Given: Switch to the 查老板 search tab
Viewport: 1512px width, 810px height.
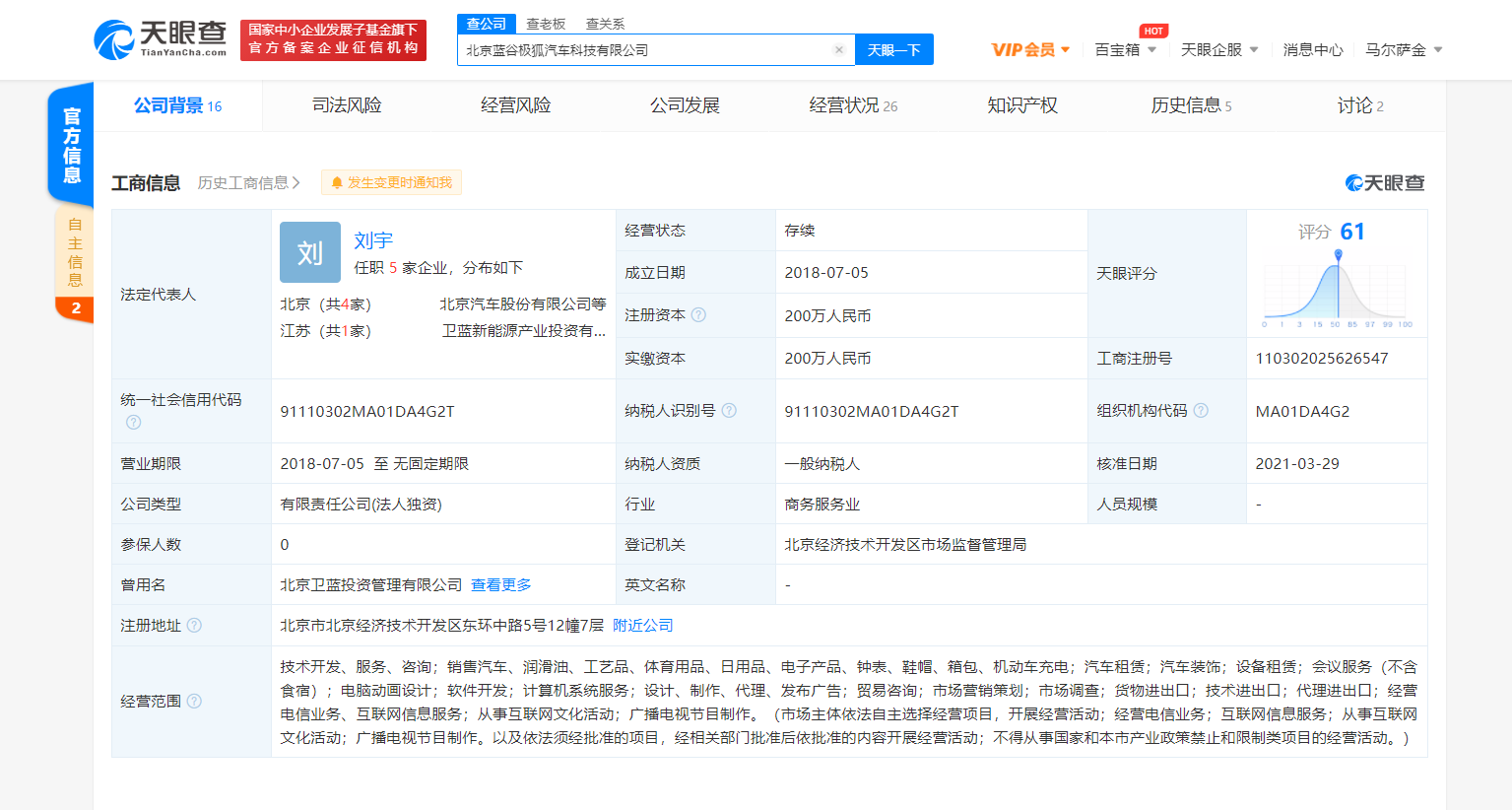Looking at the screenshot, I should (546, 24).
